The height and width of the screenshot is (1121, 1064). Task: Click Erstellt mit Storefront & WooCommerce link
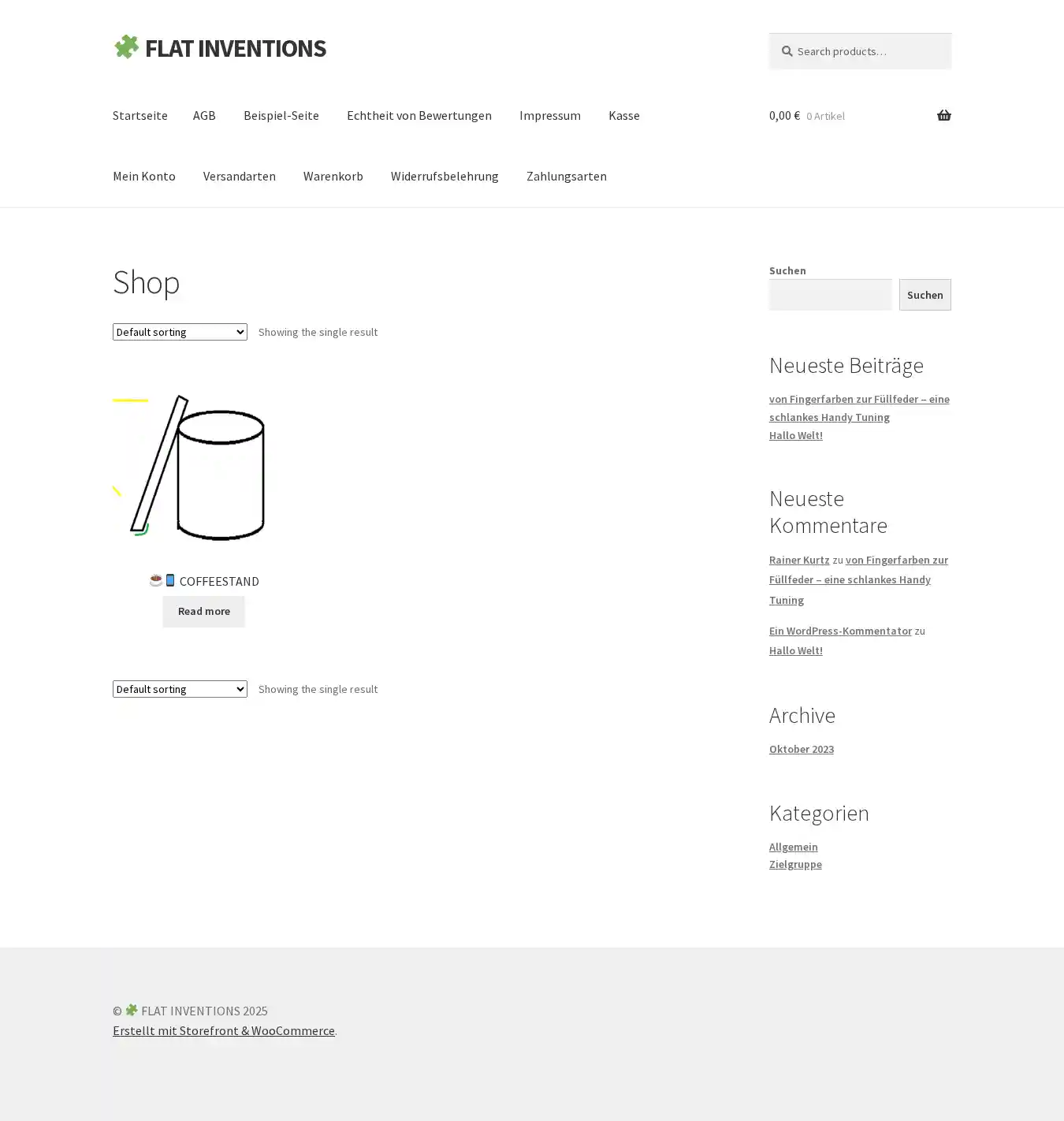(x=224, y=1030)
